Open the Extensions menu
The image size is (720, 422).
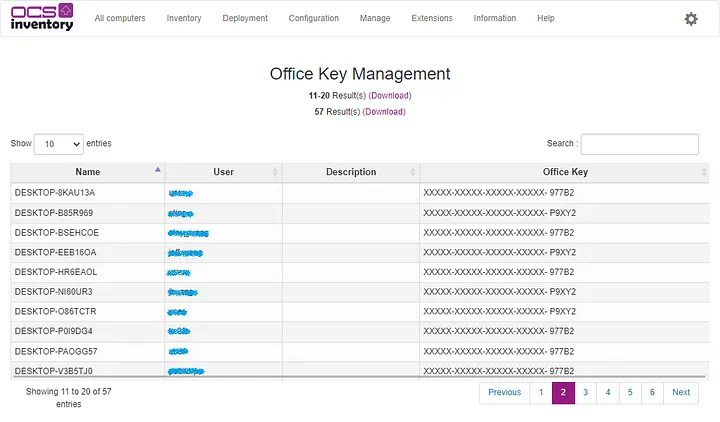point(432,18)
